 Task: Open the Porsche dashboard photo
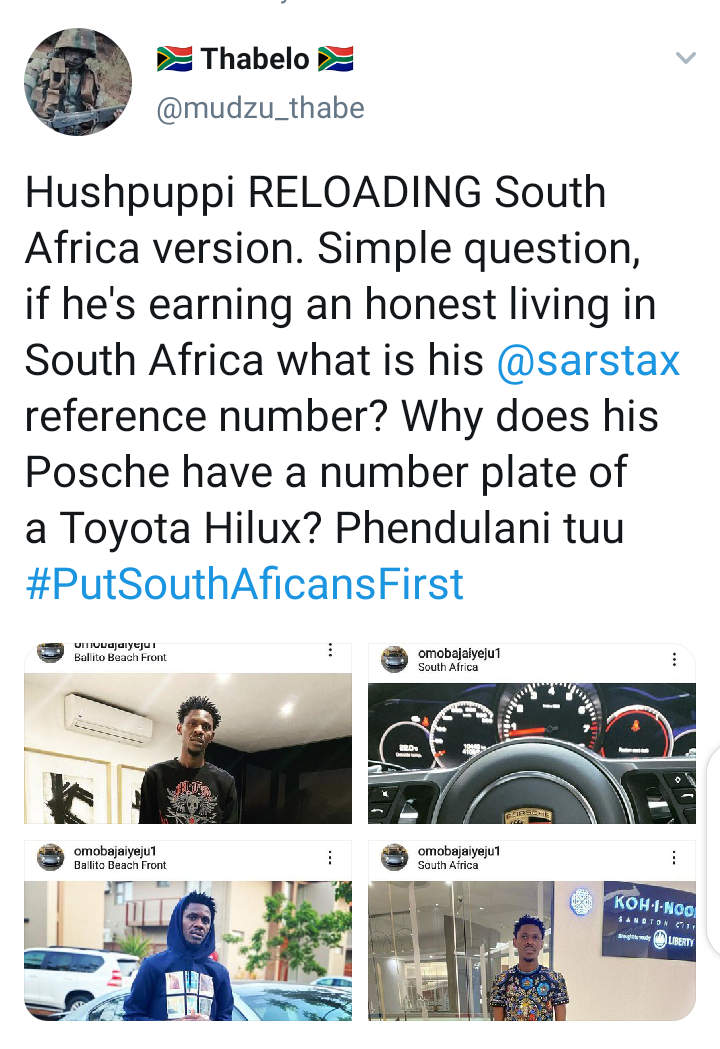(x=532, y=753)
